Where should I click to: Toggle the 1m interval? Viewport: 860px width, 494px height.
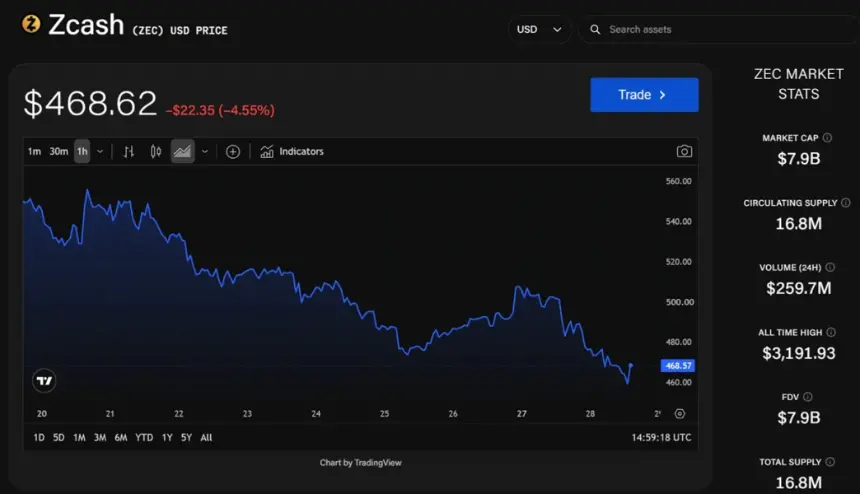tap(34, 151)
